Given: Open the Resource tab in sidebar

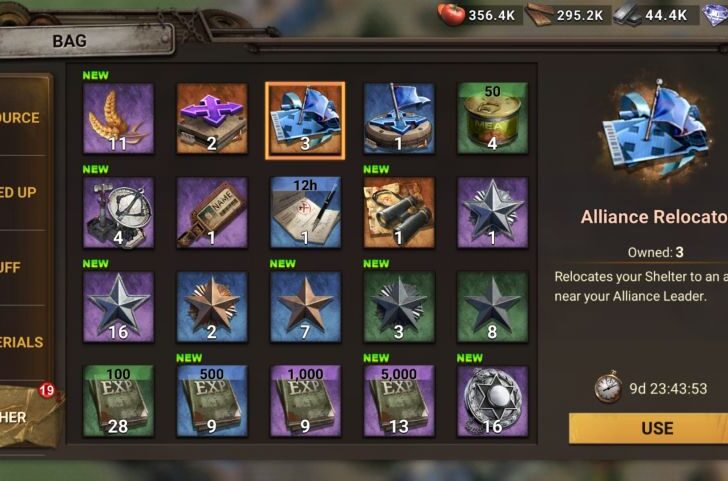Looking at the screenshot, I should [23, 118].
